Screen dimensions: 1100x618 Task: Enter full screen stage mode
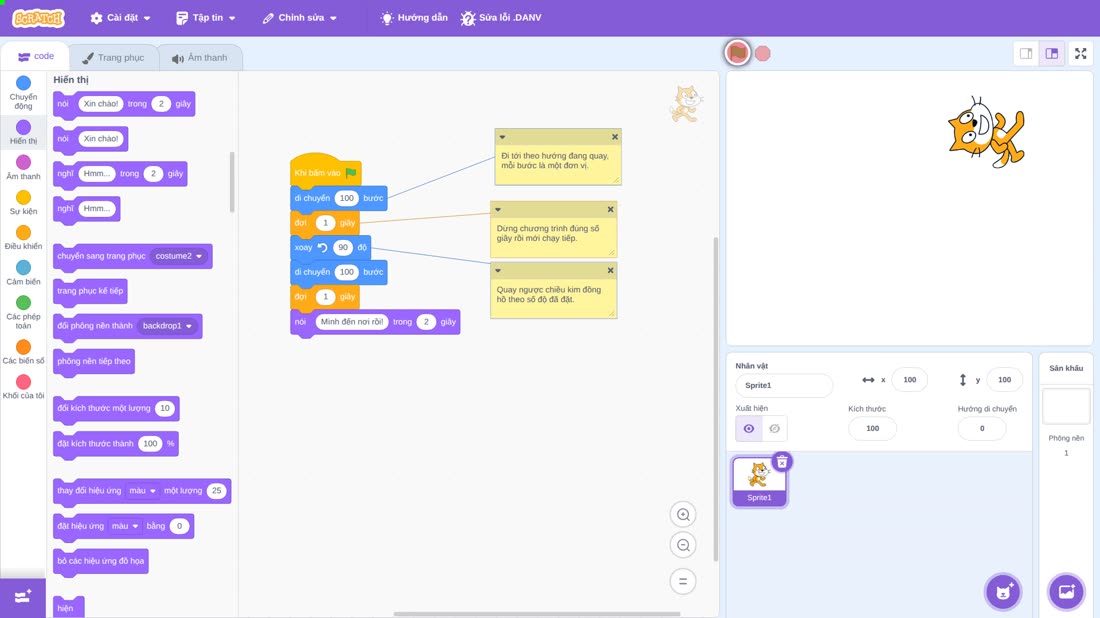tap(1080, 53)
